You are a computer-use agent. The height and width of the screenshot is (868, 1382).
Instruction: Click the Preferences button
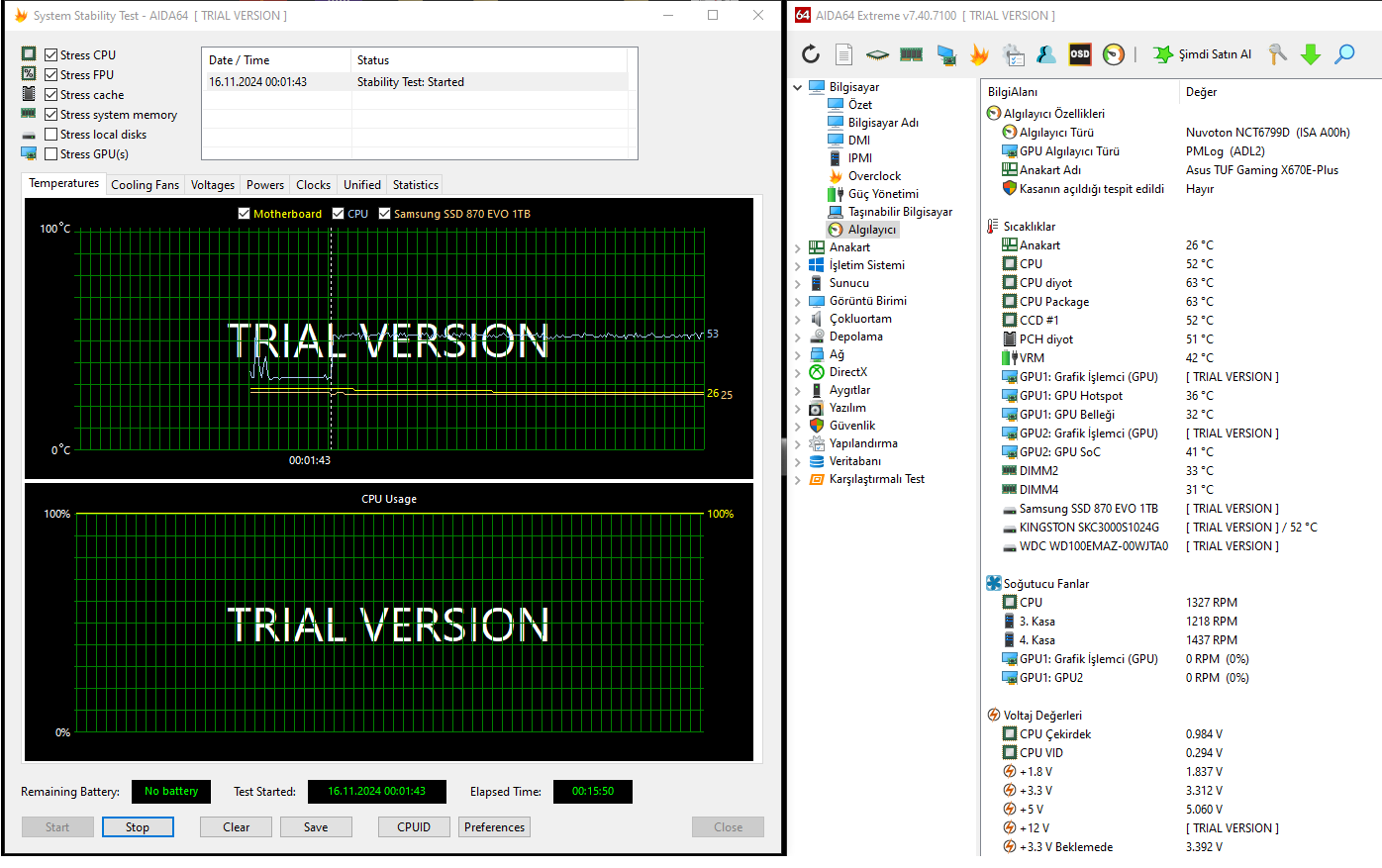(x=494, y=827)
